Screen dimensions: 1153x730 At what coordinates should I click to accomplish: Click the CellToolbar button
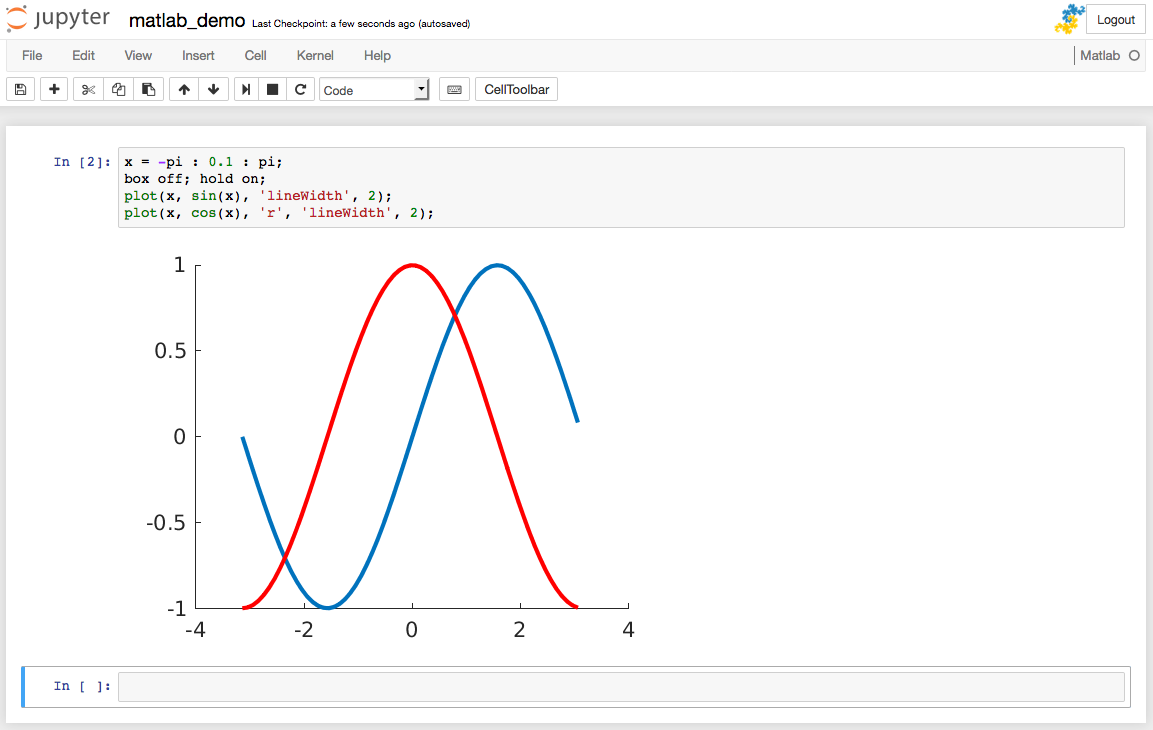516,90
